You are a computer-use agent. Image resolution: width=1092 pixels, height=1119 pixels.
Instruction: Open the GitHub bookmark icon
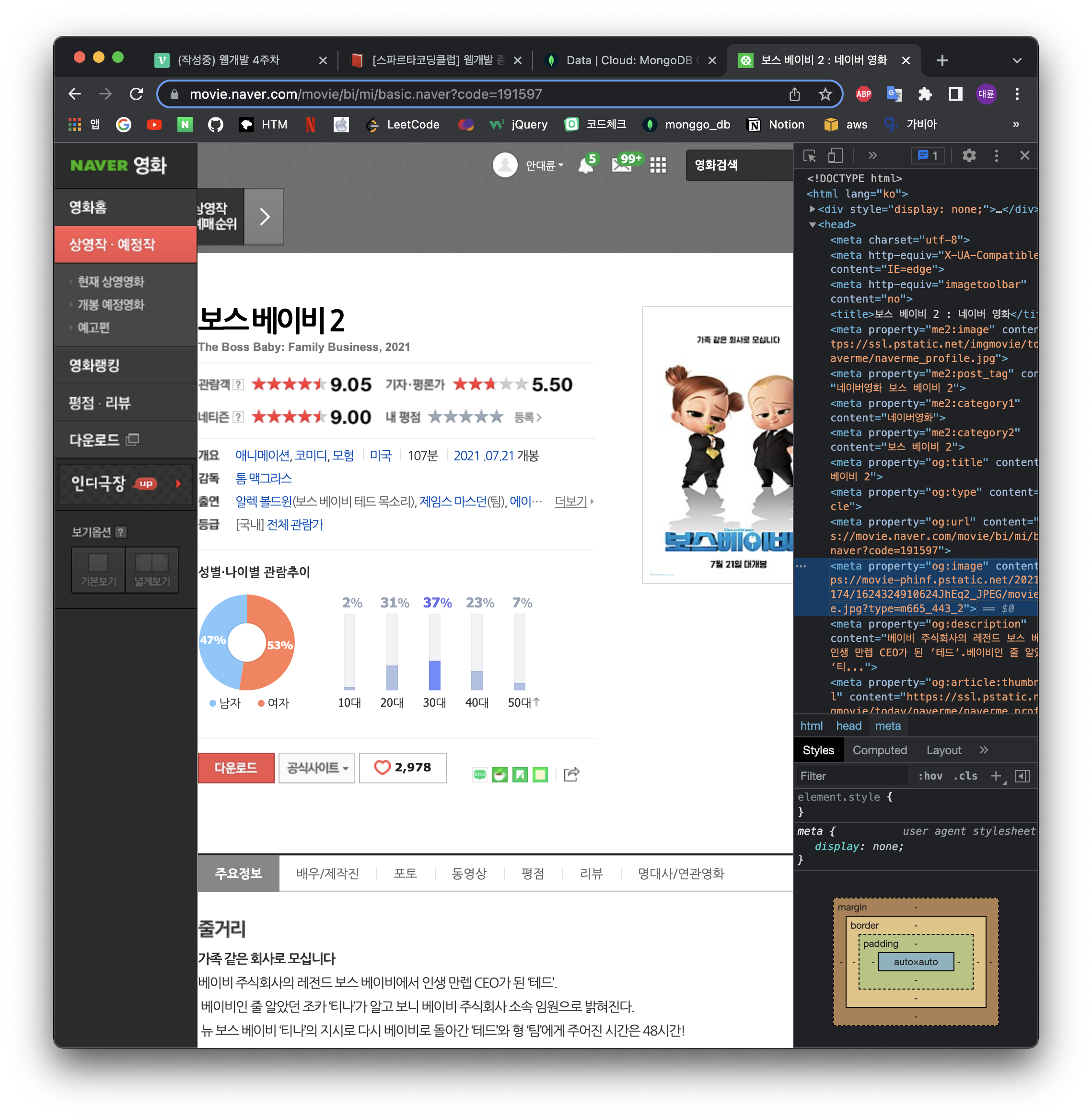pos(215,125)
